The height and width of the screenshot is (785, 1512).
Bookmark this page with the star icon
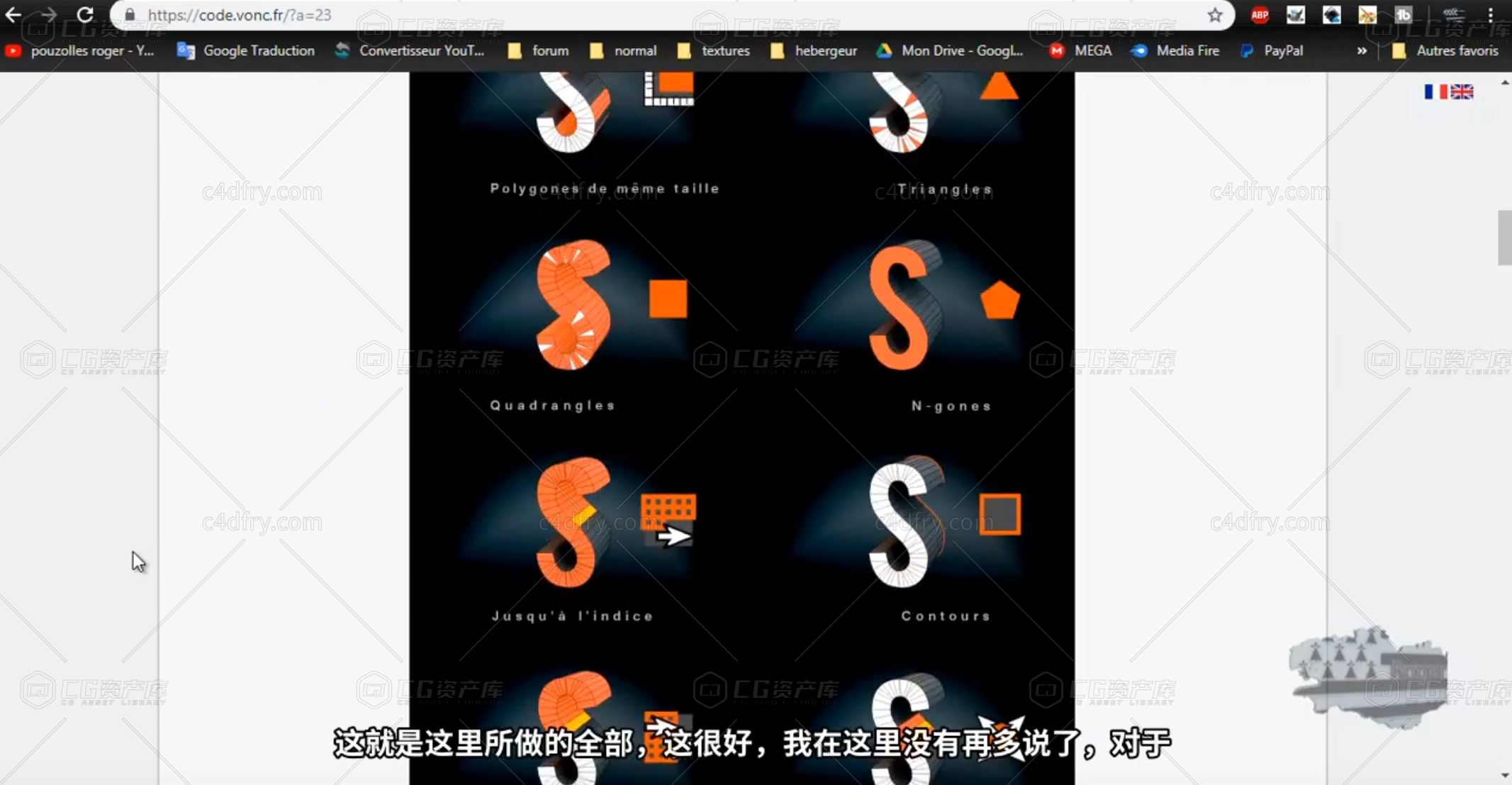(x=1215, y=15)
